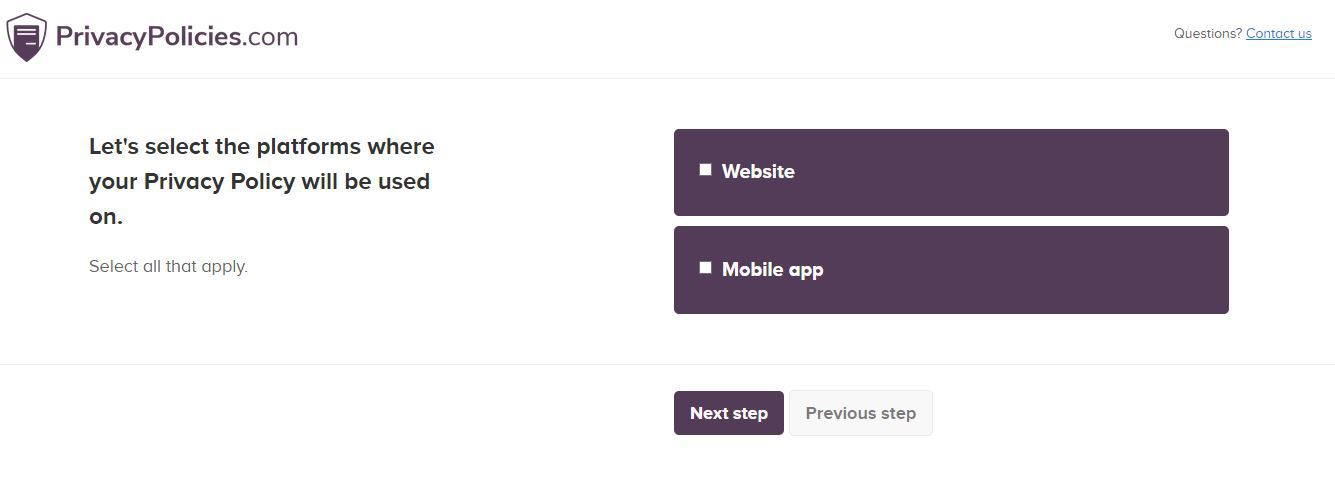This screenshot has height=495, width=1335.
Task: Click the word 'step' in Next step button
Action: 750,414
